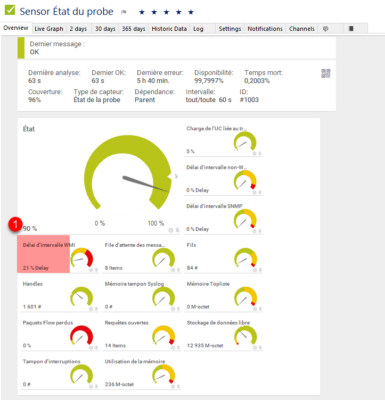This screenshot has height=400, width=385.
Task: Open gear settings for Fils channel
Action: pyautogui.click(x=255, y=270)
